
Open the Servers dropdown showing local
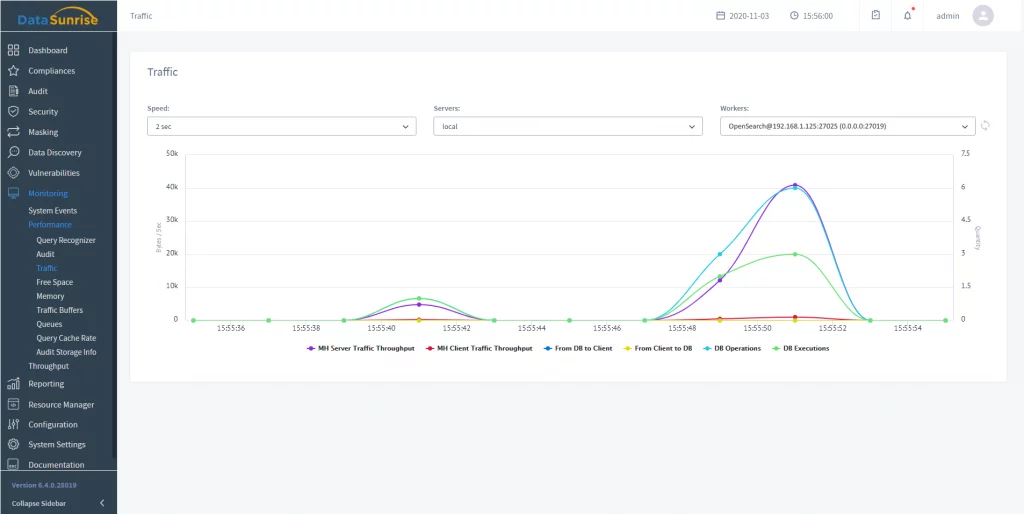point(567,127)
